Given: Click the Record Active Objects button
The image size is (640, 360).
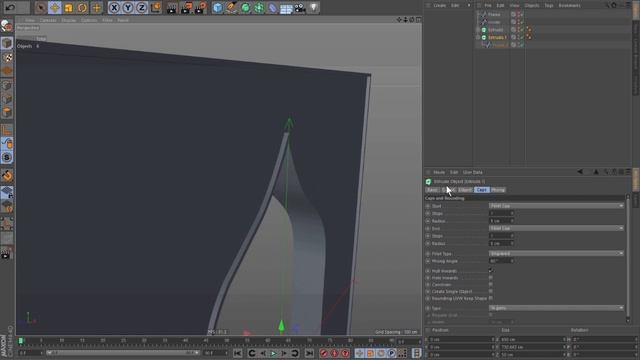Looking at the screenshot, I should [324, 353].
